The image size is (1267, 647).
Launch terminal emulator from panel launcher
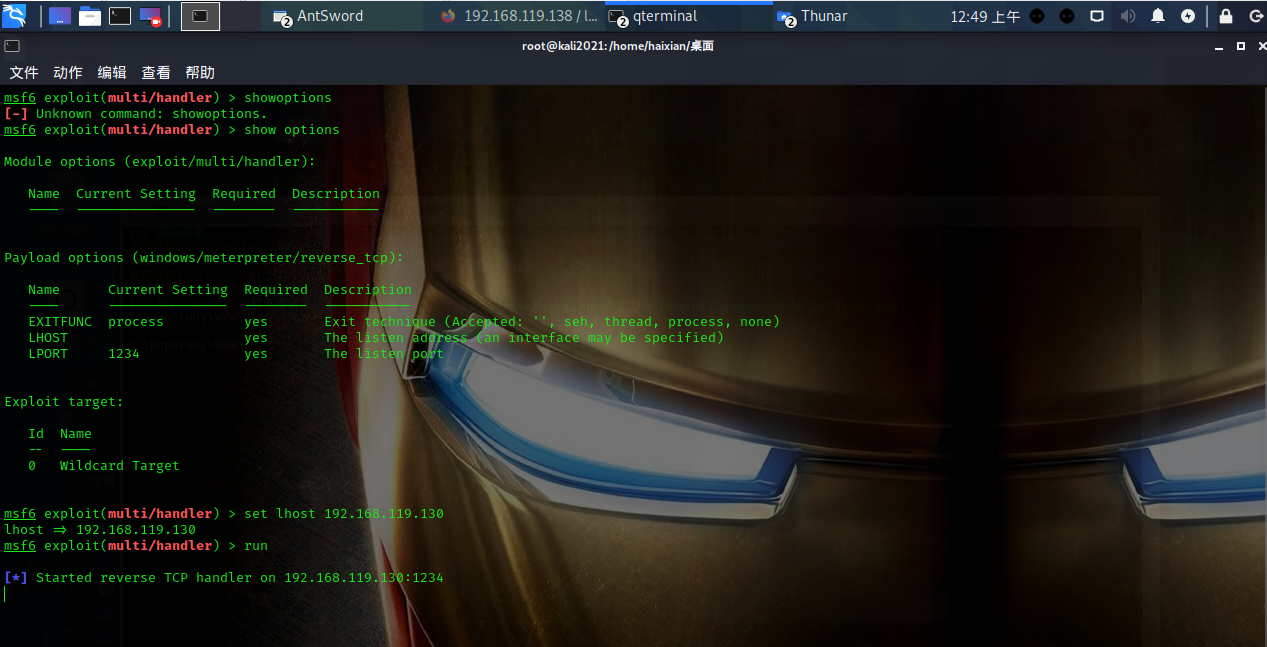point(120,16)
